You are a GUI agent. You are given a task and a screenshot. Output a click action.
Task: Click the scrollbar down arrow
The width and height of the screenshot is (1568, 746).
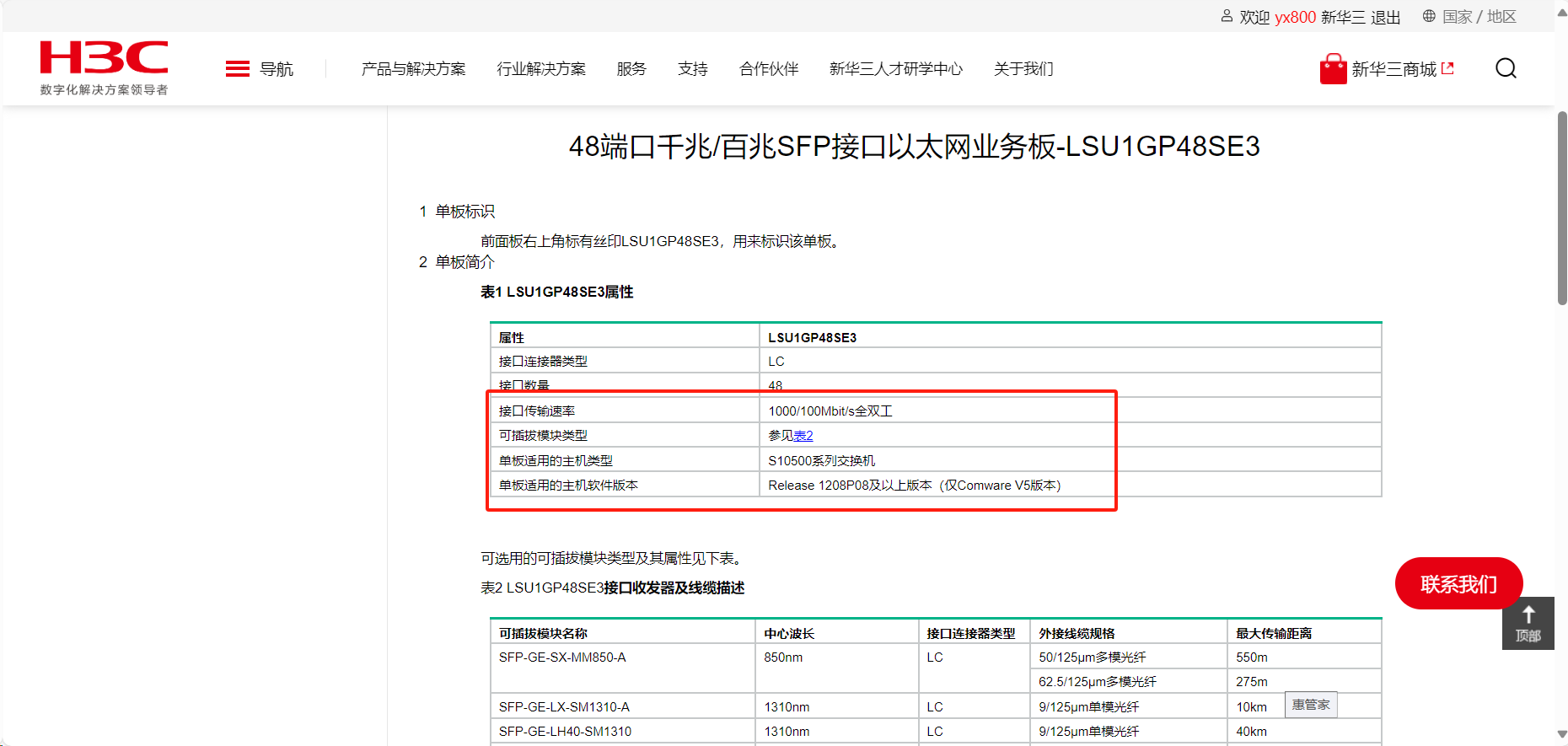click(1562, 735)
